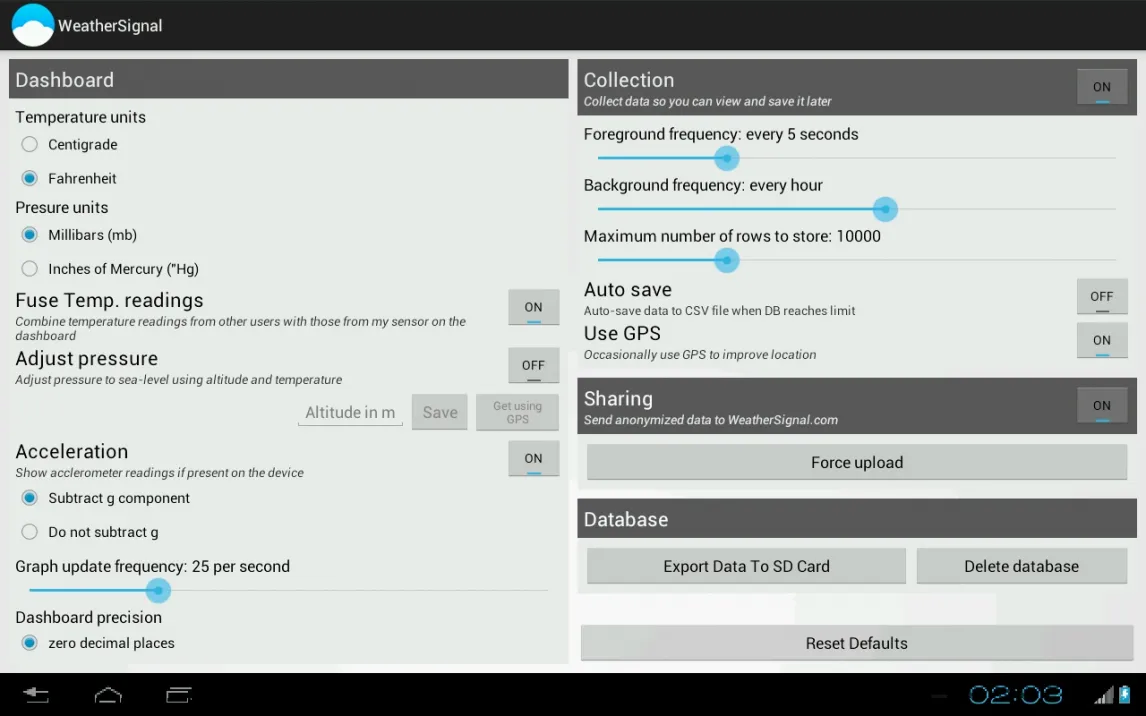Screen dimensions: 1146x716
Task: Open the recent apps navigation icon
Action: [x=179, y=695]
